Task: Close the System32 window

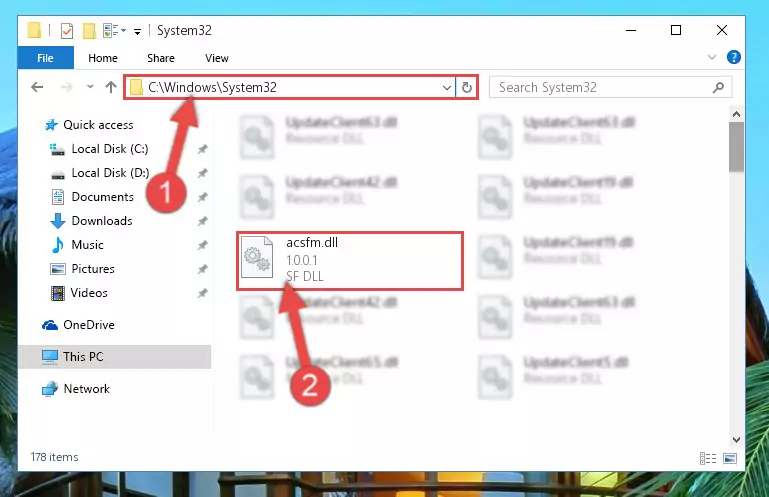Action: tap(722, 30)
